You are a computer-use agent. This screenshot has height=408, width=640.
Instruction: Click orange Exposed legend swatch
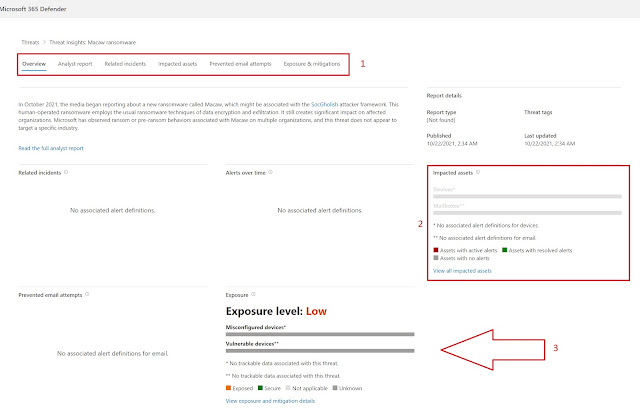click(228, 388)
